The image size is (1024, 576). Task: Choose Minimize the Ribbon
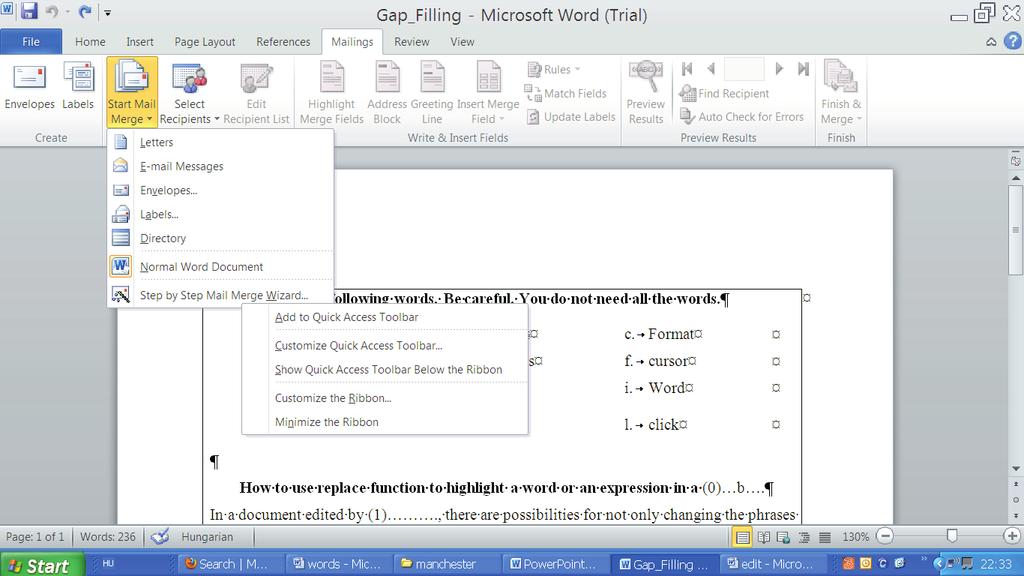(385, 422)
